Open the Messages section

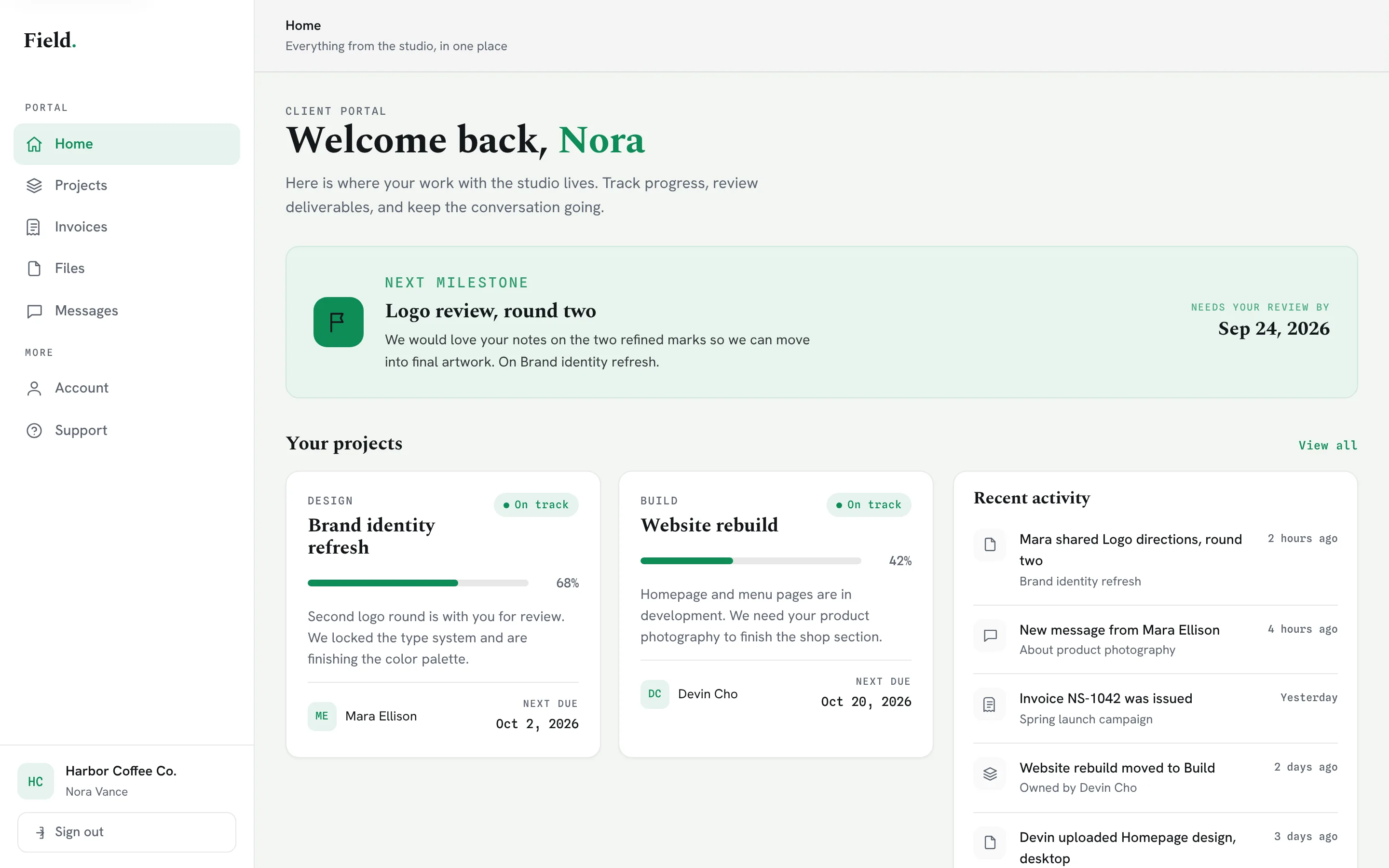pyautogui.click(x=127, y=311)
